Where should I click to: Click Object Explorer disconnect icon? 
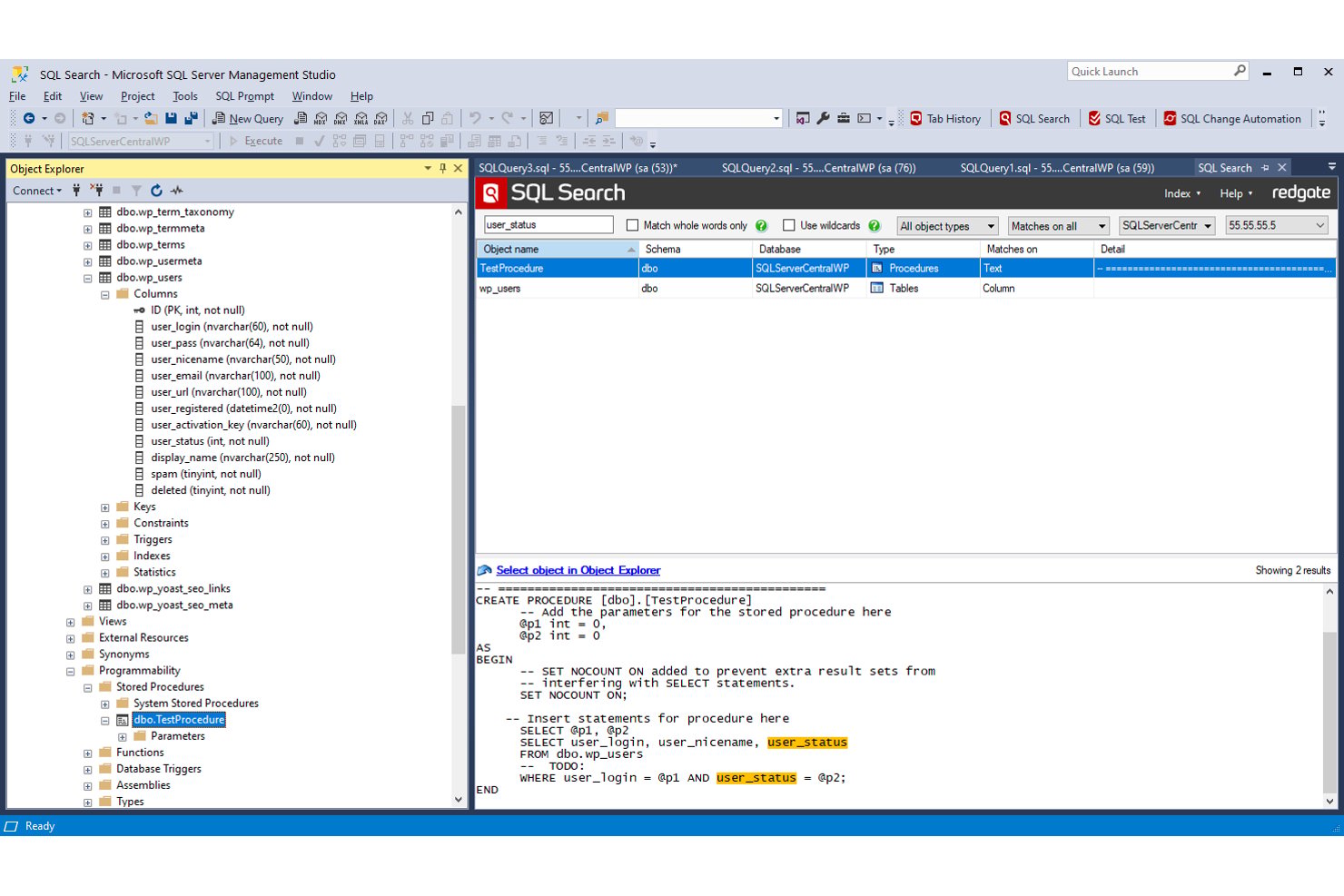click(96, 191)
